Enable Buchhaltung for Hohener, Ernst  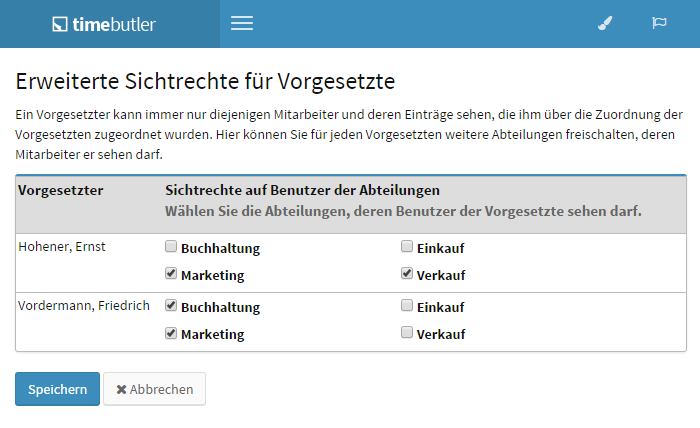(x=171, y=247)
